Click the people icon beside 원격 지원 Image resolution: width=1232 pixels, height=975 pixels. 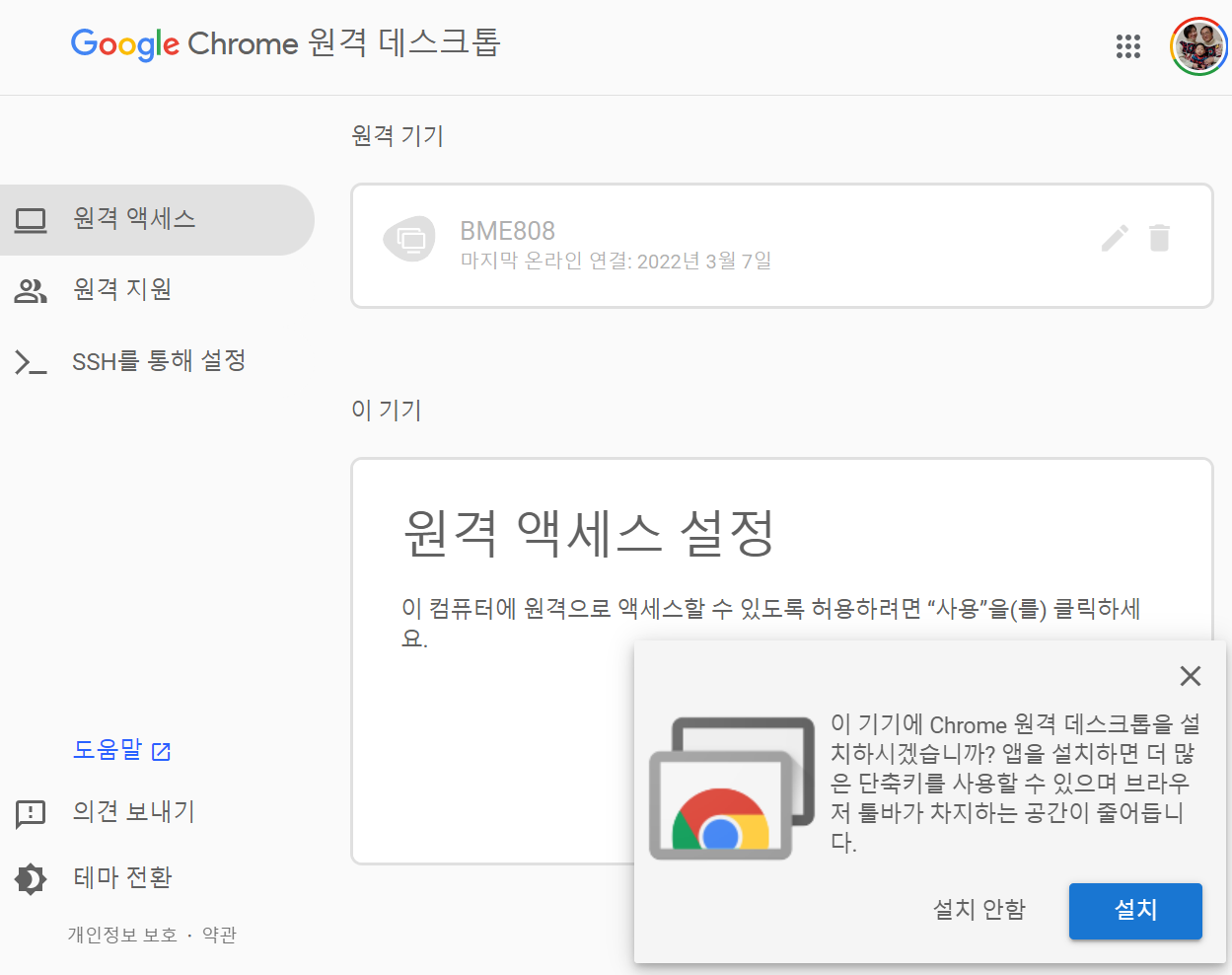click(31, 291)
